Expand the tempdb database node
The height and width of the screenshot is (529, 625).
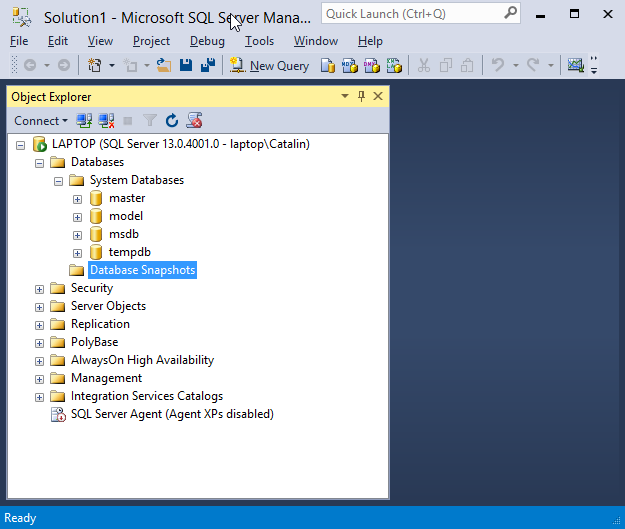[x=77, y=253]
